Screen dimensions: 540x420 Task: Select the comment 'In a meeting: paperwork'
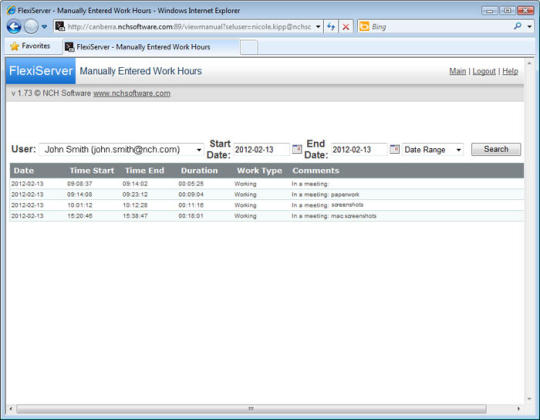(325, 195)
